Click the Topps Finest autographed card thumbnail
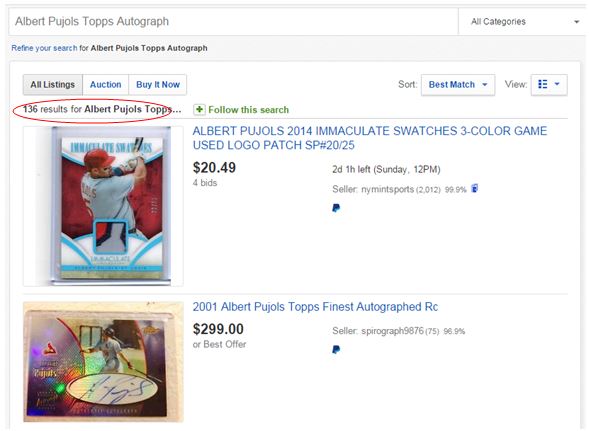Viewport: 589px width, 431px height. [x=103, y=361]
